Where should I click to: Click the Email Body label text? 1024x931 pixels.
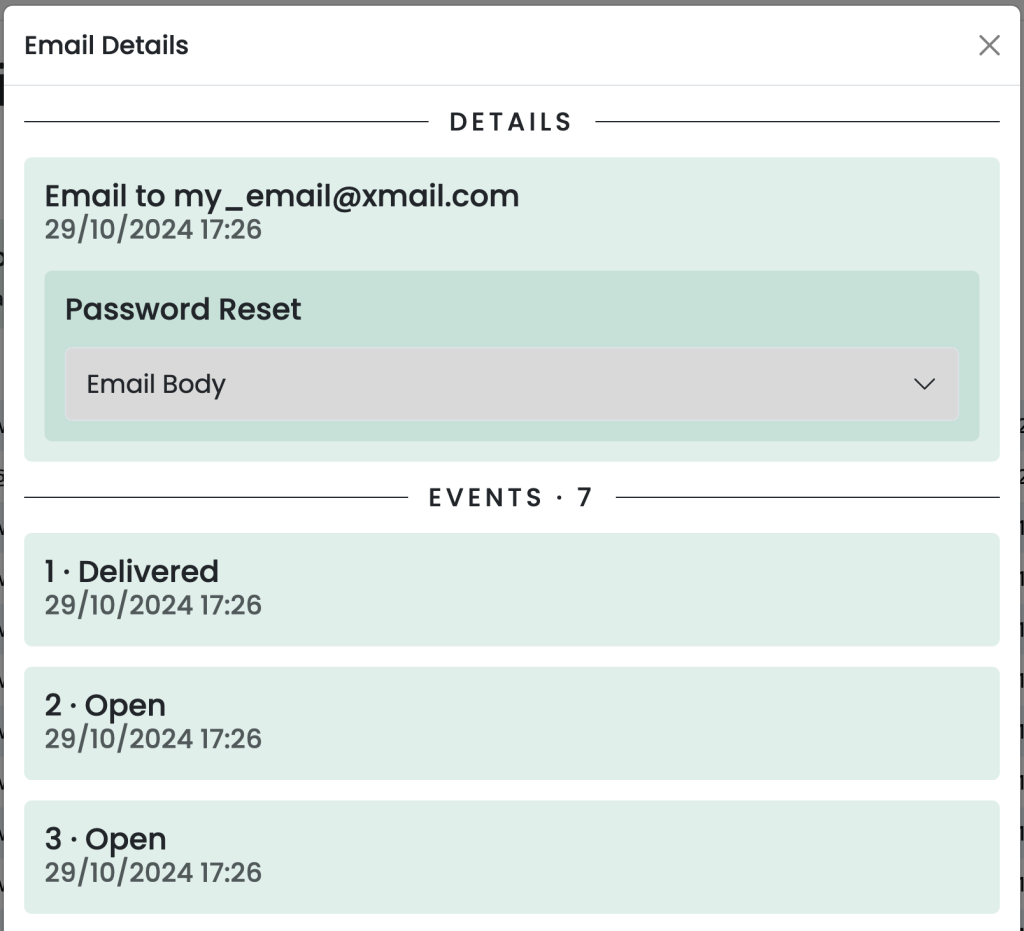(x=156, y=384)
